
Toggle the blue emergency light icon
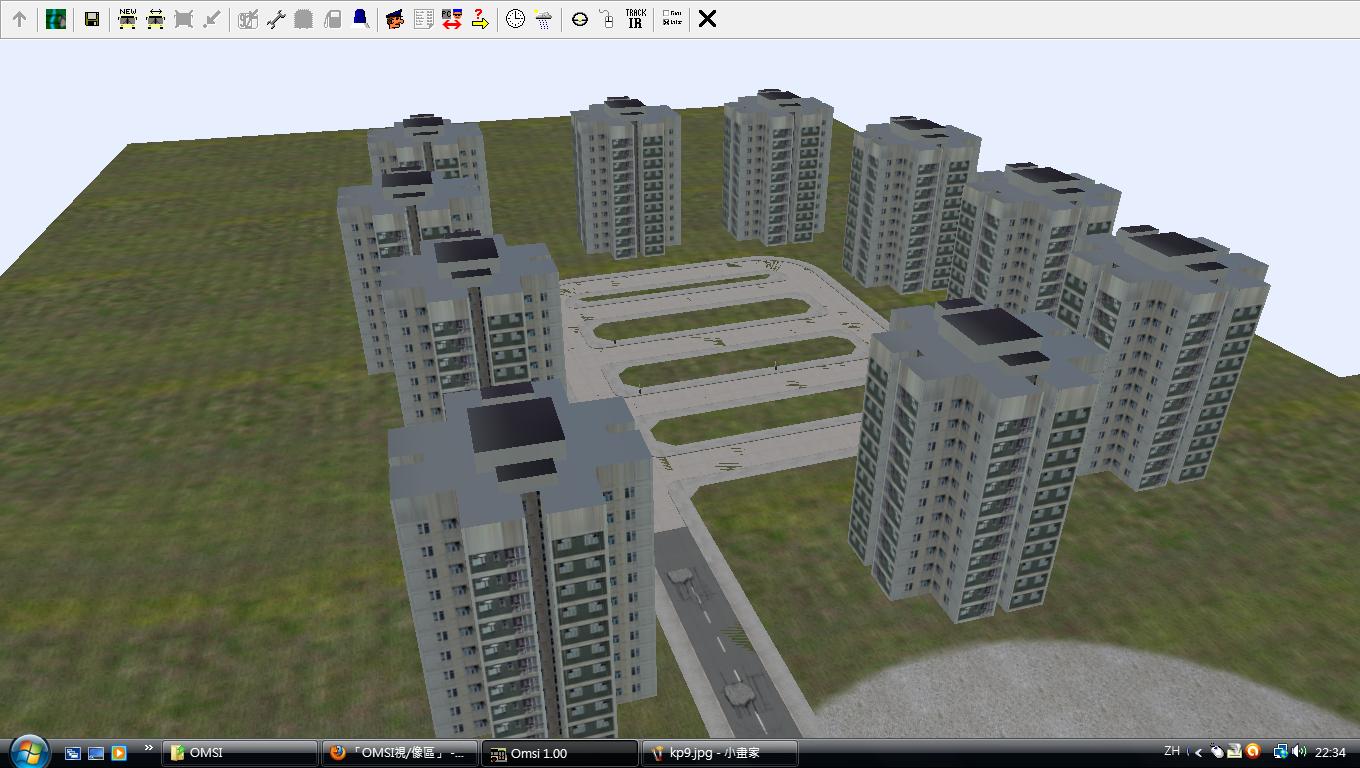pyautogui.click(x=360, y=19)
